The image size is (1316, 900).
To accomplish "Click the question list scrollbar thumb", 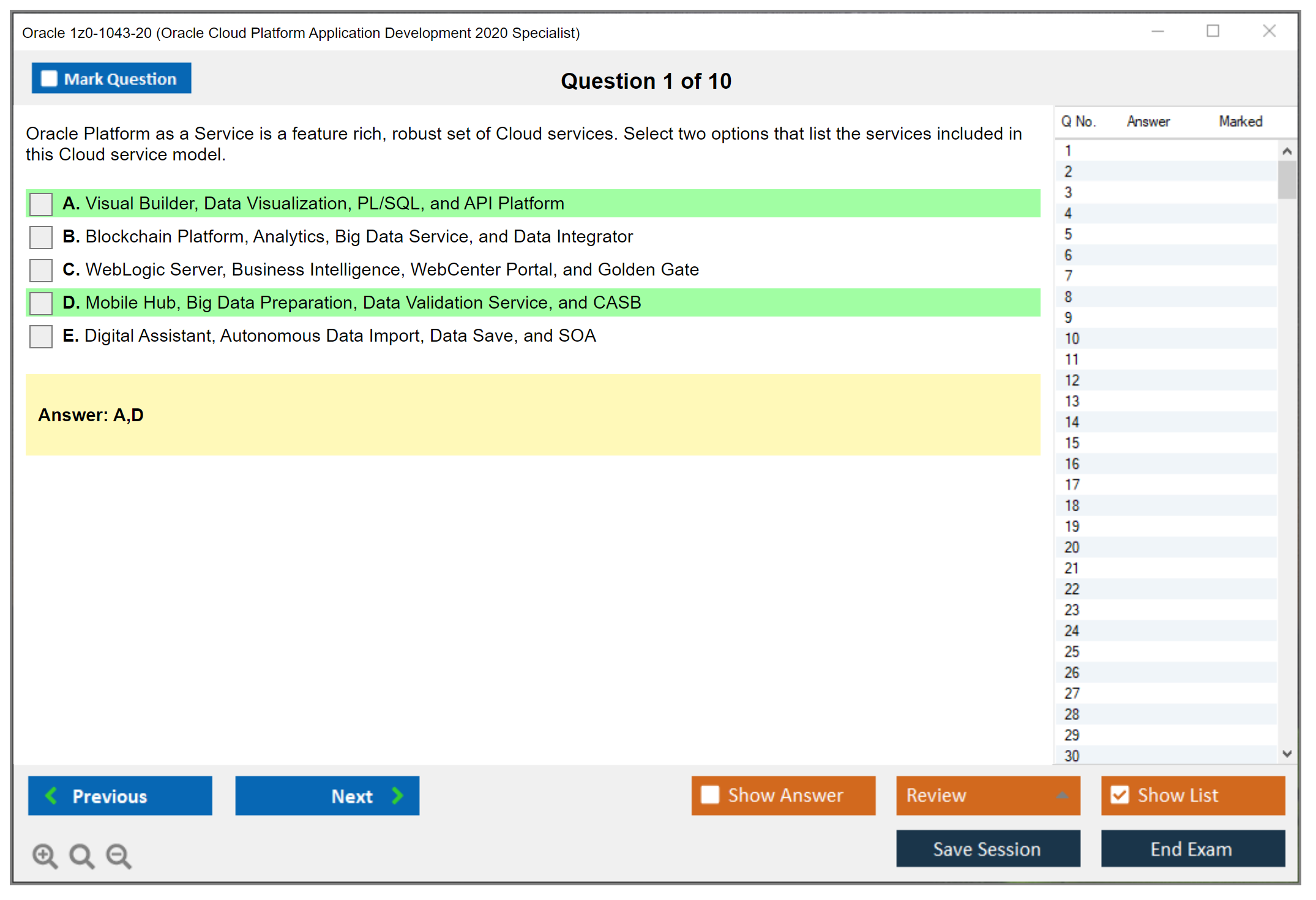I will point(1287,178).
